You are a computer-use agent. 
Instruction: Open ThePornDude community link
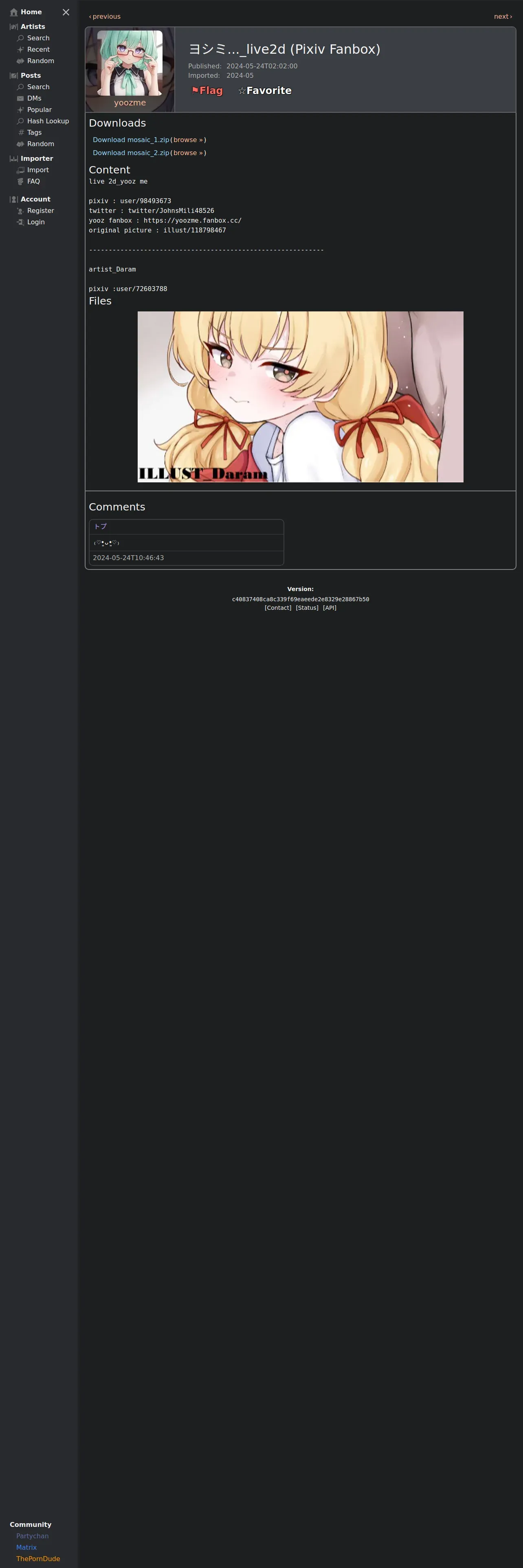point(38,1559)
